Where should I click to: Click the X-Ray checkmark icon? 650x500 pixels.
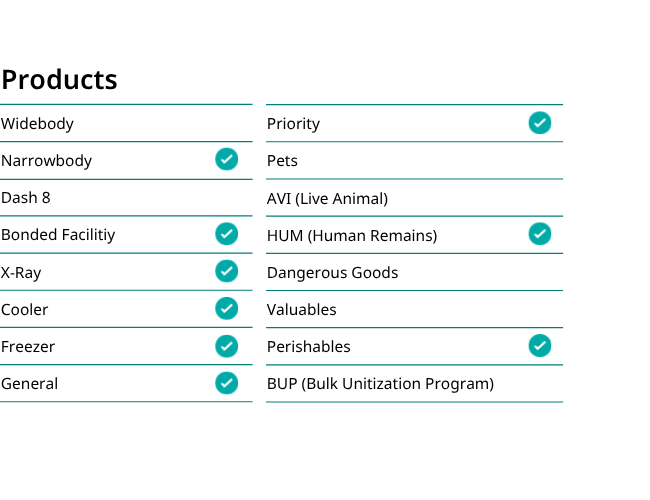tap(226, 271)
